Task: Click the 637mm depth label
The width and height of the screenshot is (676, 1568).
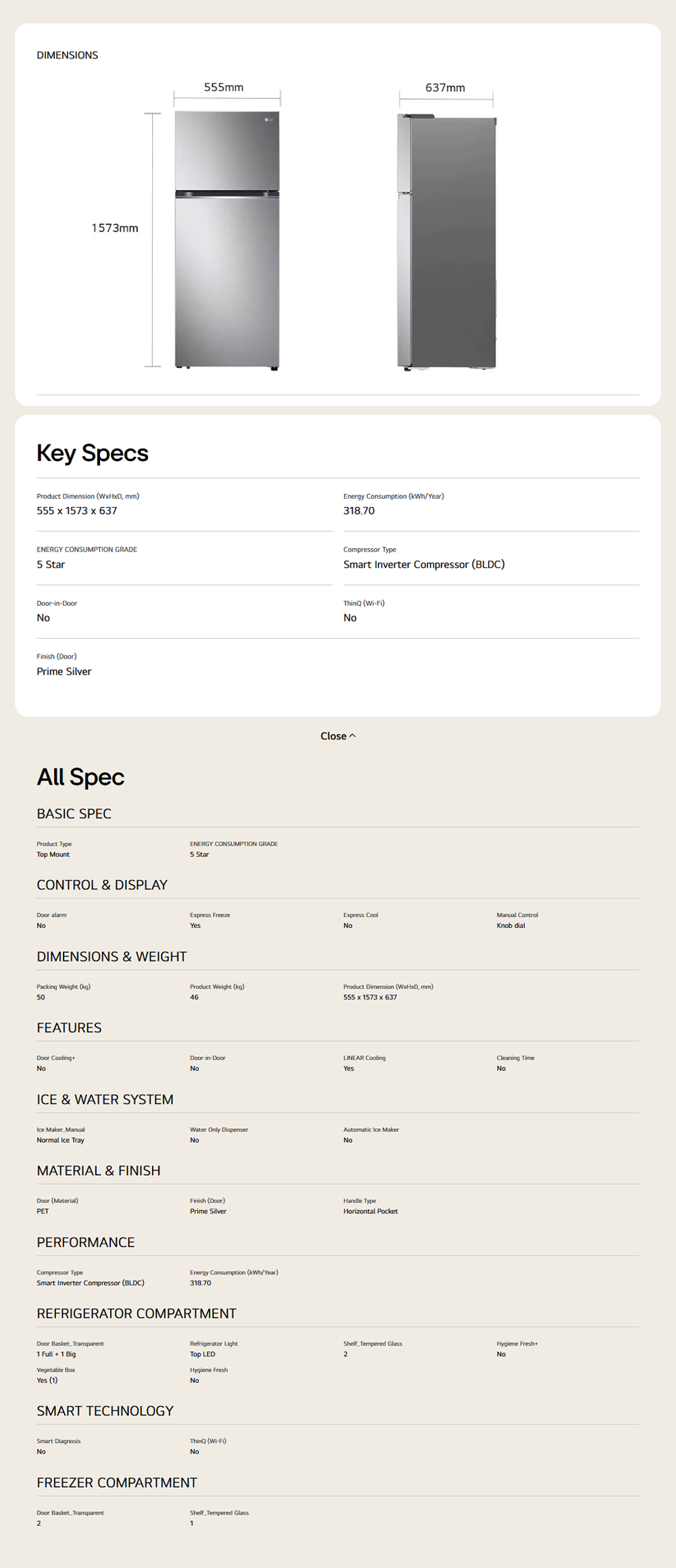Action: [x=445, y=88]
